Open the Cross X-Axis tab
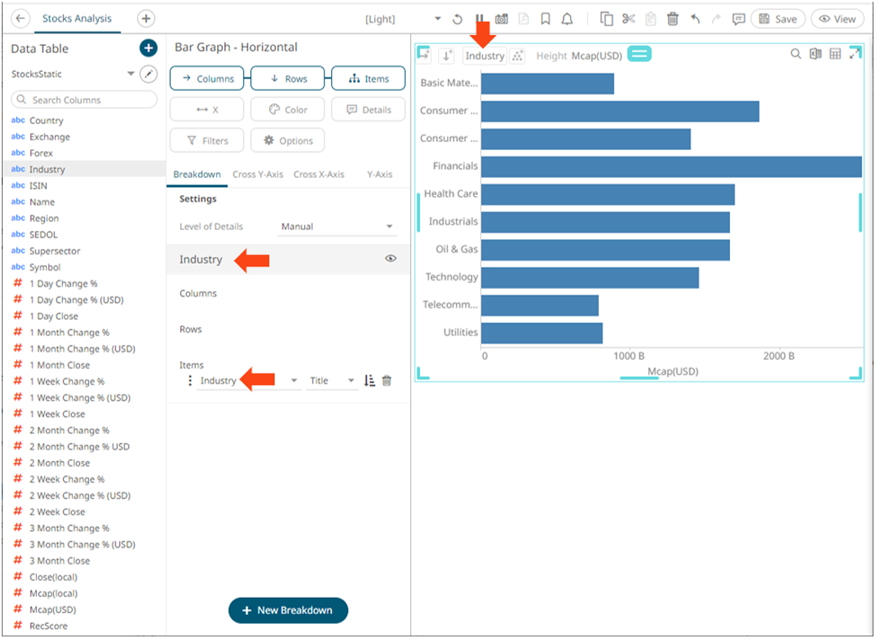The width and height of the screenshot is (878, 641). pos(318,175)
